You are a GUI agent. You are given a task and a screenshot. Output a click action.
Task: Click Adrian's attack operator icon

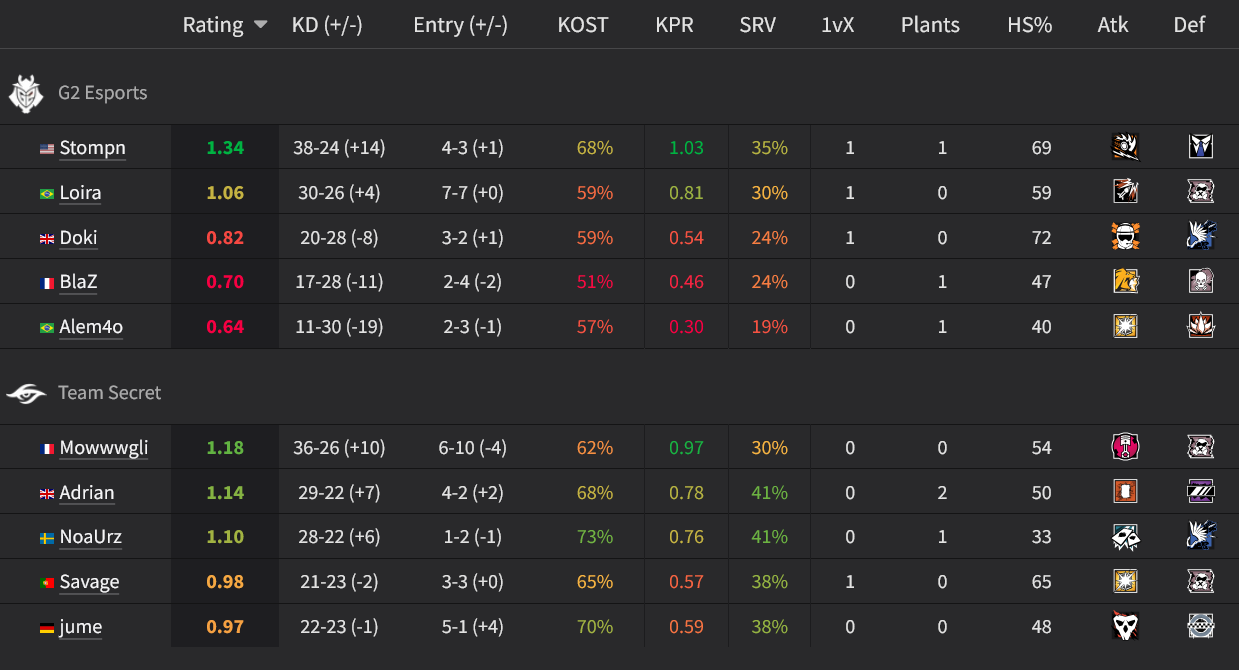pos(1125,492)
